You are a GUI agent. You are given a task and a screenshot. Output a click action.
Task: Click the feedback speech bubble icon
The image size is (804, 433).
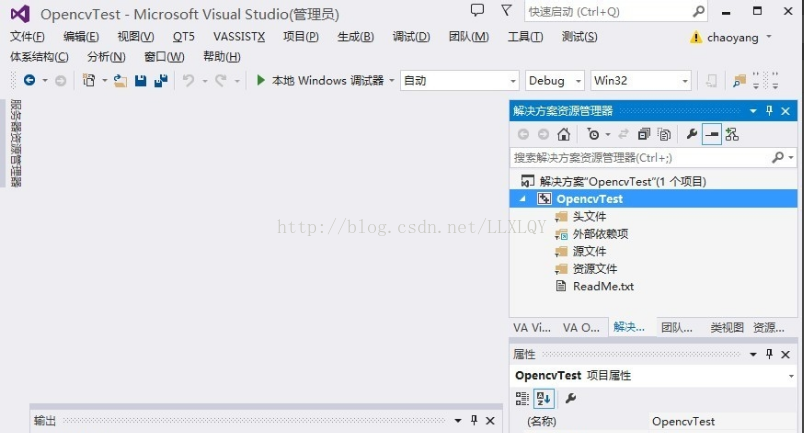477,10
